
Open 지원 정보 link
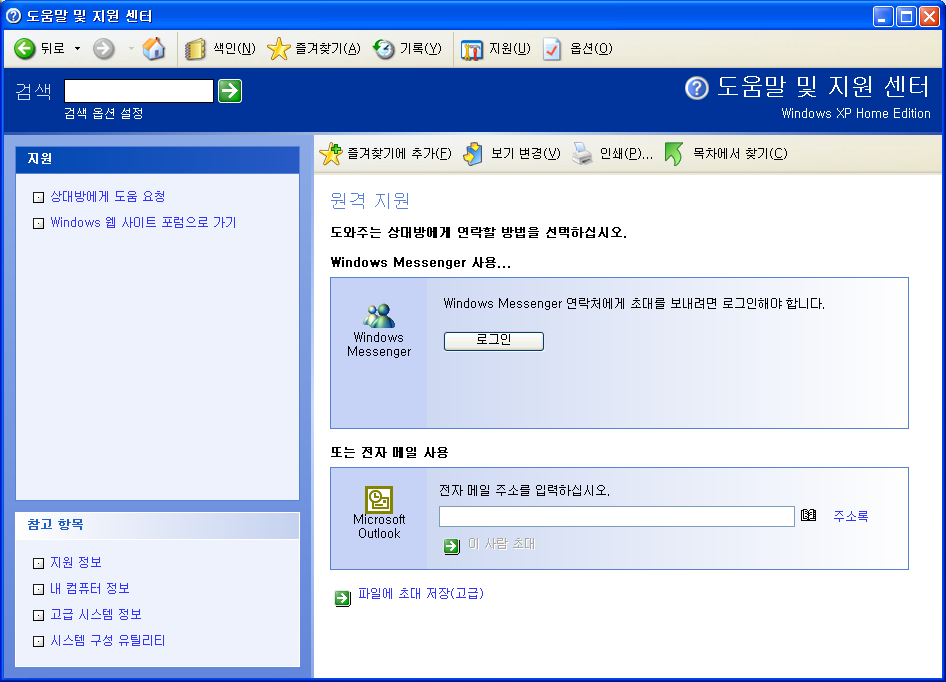pyautogui.click(x=75, y=562)
